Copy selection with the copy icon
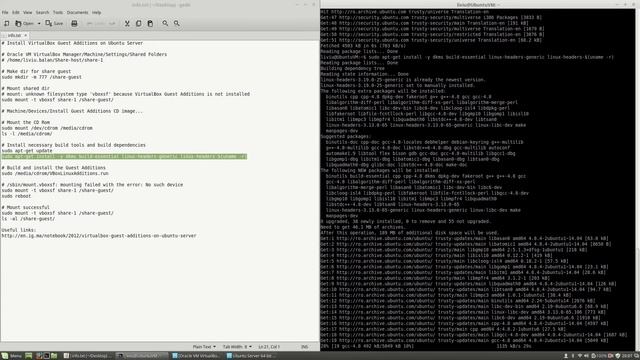This screenshot has width=640, height=360. click(x=138, y=24)
